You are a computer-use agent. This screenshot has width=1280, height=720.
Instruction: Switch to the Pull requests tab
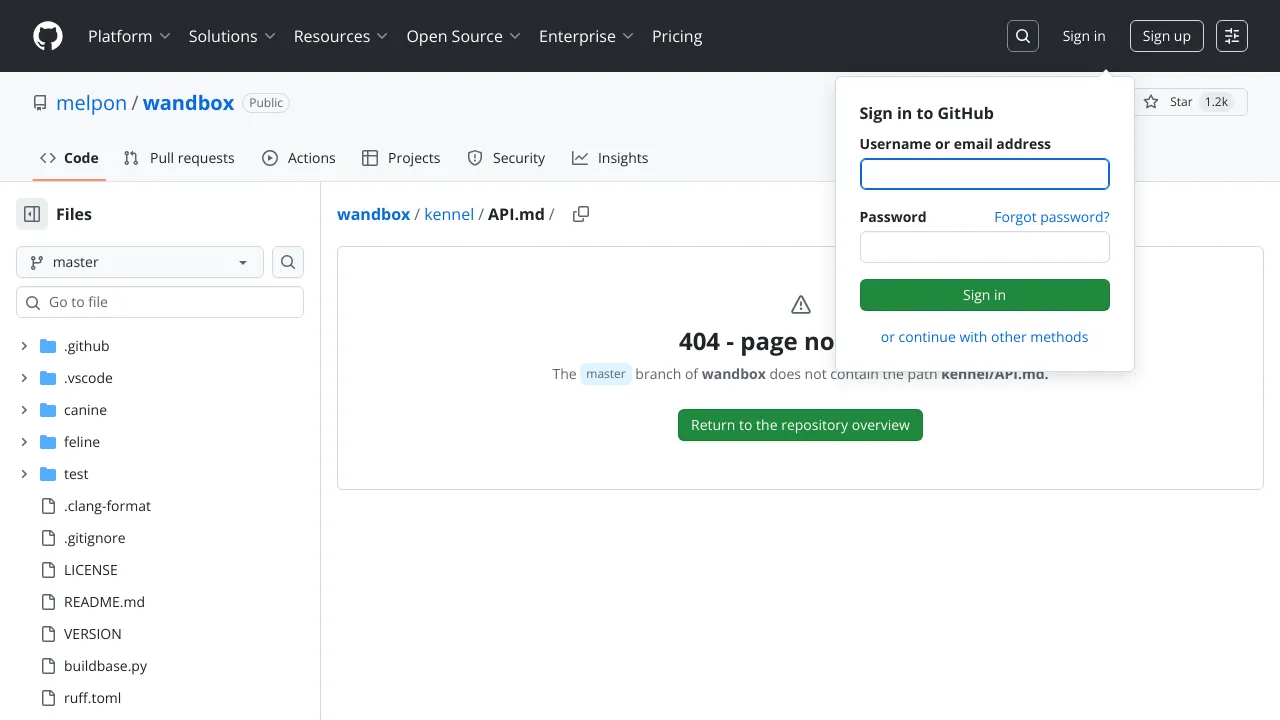click(x=179, y=158)
